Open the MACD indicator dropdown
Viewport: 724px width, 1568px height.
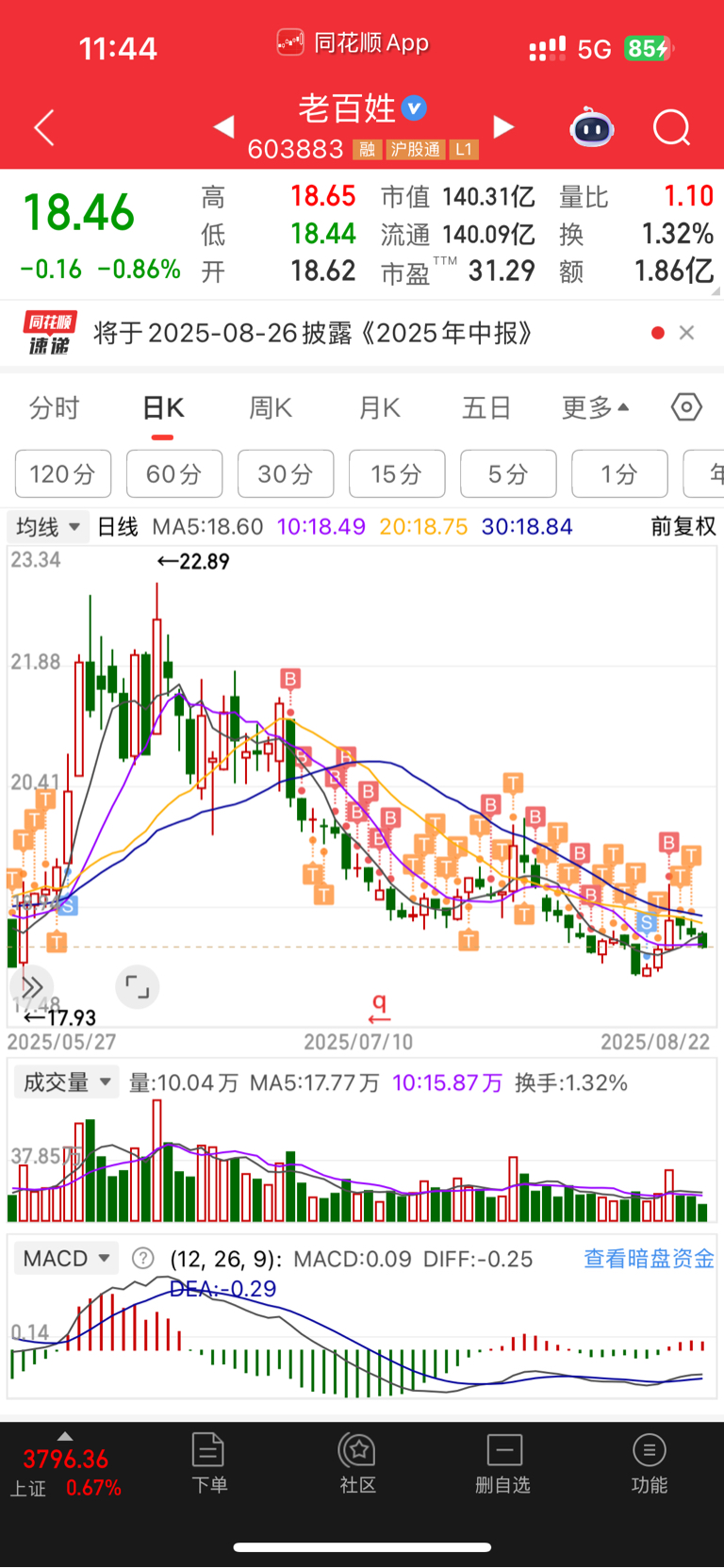point(66,1258)
